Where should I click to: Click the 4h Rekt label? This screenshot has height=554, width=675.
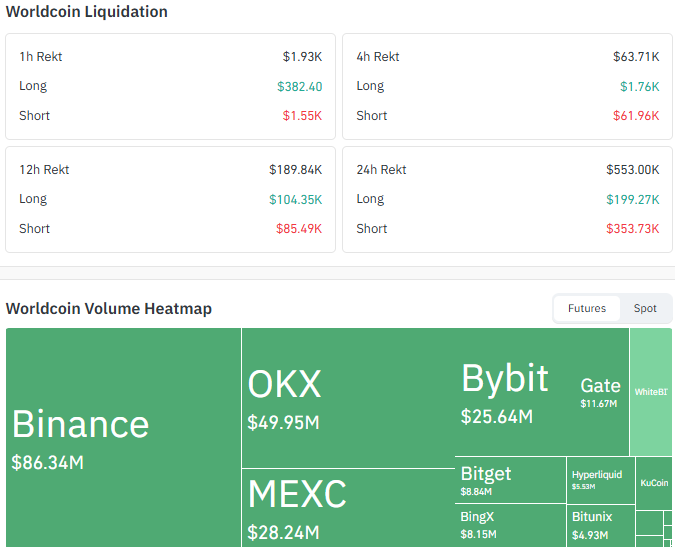tap(378, 56)
